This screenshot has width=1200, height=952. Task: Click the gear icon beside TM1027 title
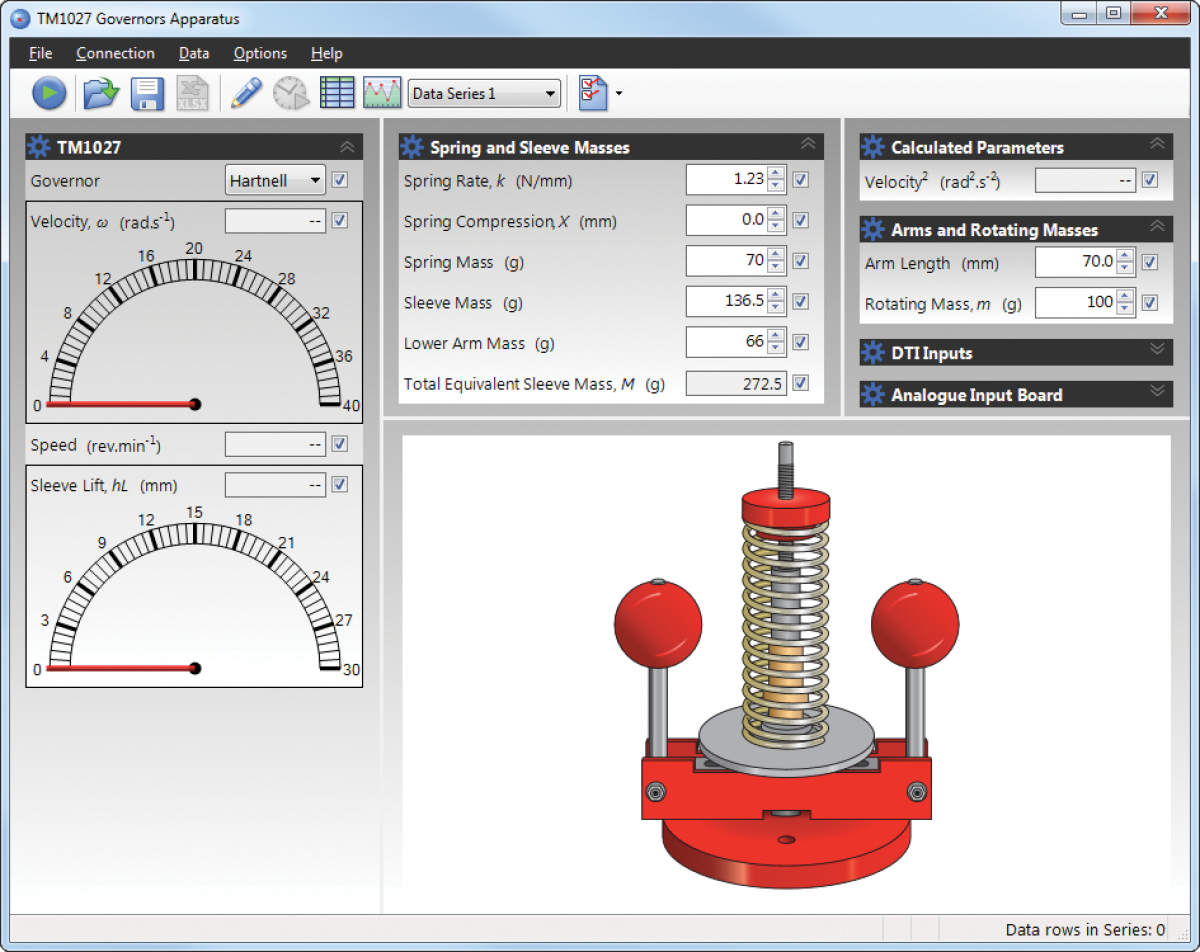click(x=39, y=147)
